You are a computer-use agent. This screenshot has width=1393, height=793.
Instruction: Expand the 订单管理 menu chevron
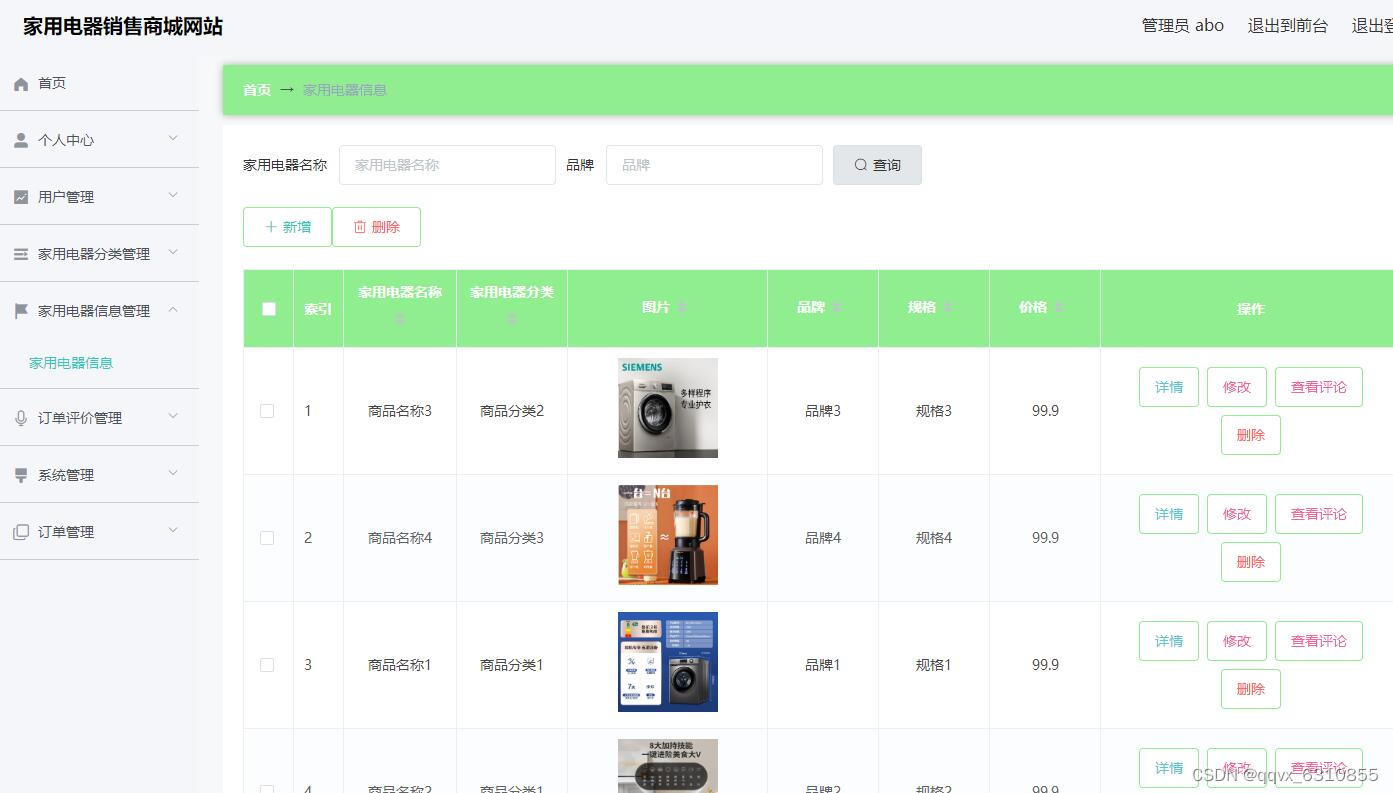tap(173, 531)
